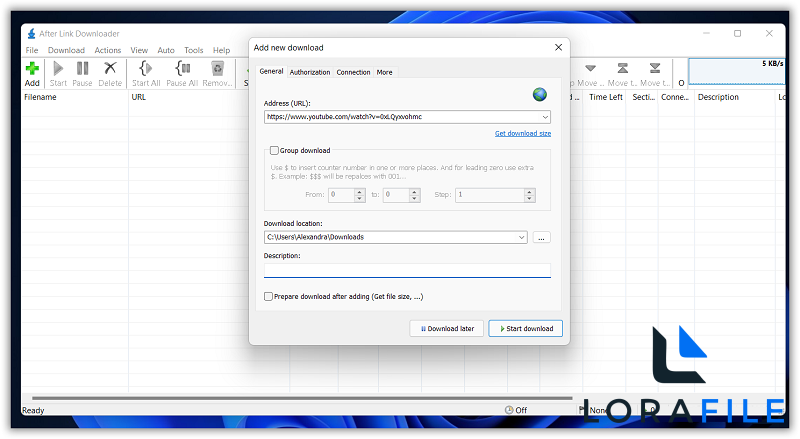800x439 pixels.
Task: Increase the Step counter value
Action: pos(530,192)
